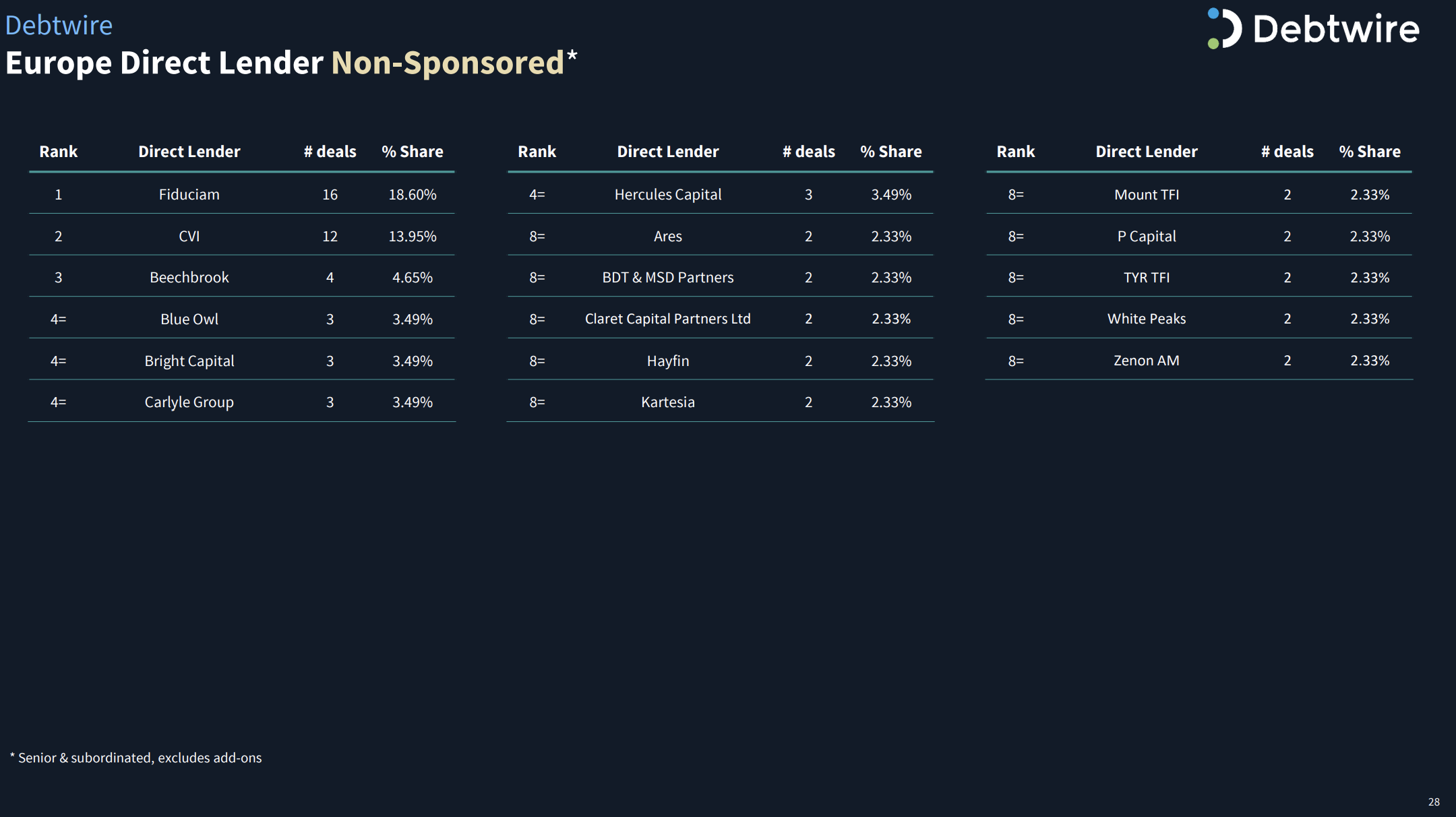Viewport: 1456px width, 817px height.
Task: Click White Peaks lender entry
Action: click(x=1147, y=319)
